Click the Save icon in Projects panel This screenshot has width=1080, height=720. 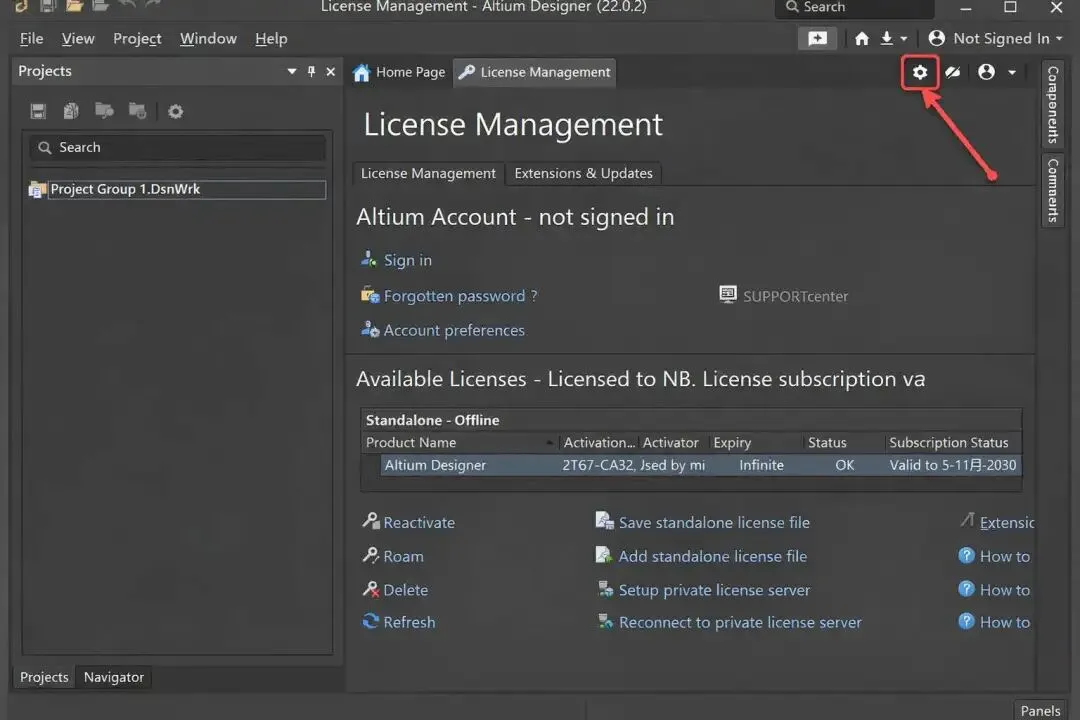point(38,111)
